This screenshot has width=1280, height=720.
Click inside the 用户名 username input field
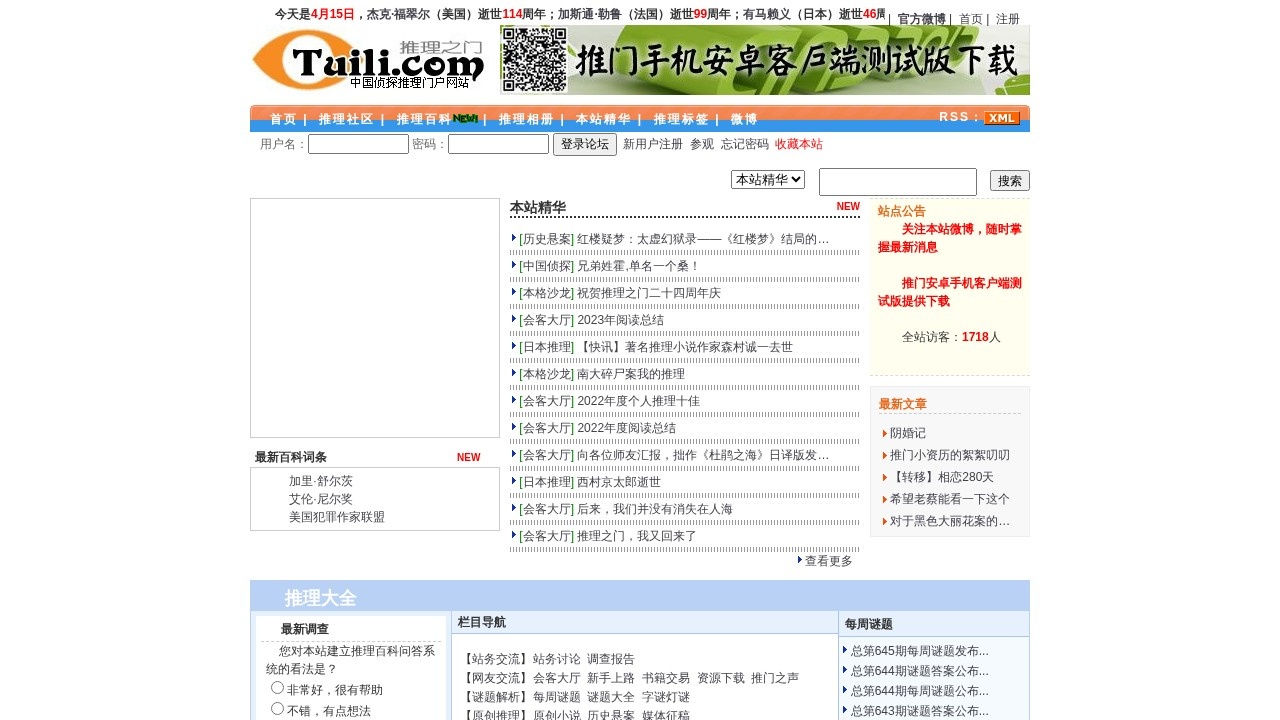(x=357, y=144)
